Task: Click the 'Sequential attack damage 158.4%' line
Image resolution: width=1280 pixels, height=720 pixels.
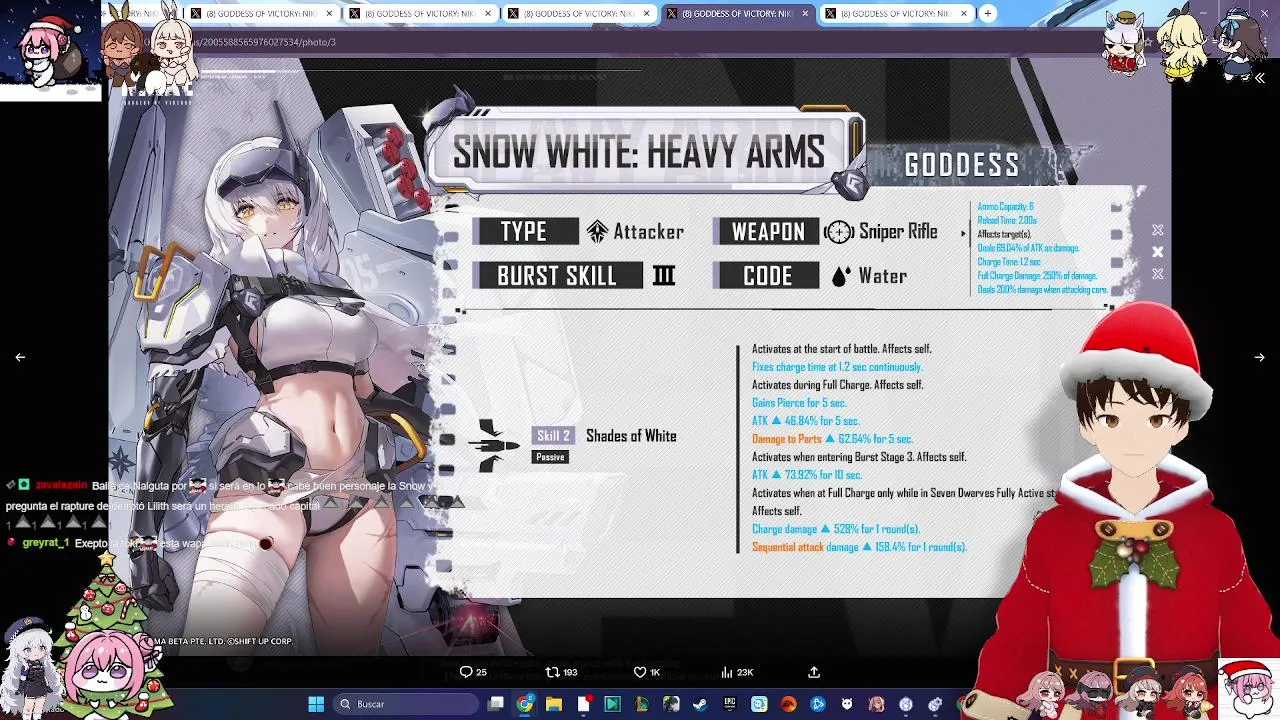Action: pos(859,547)
